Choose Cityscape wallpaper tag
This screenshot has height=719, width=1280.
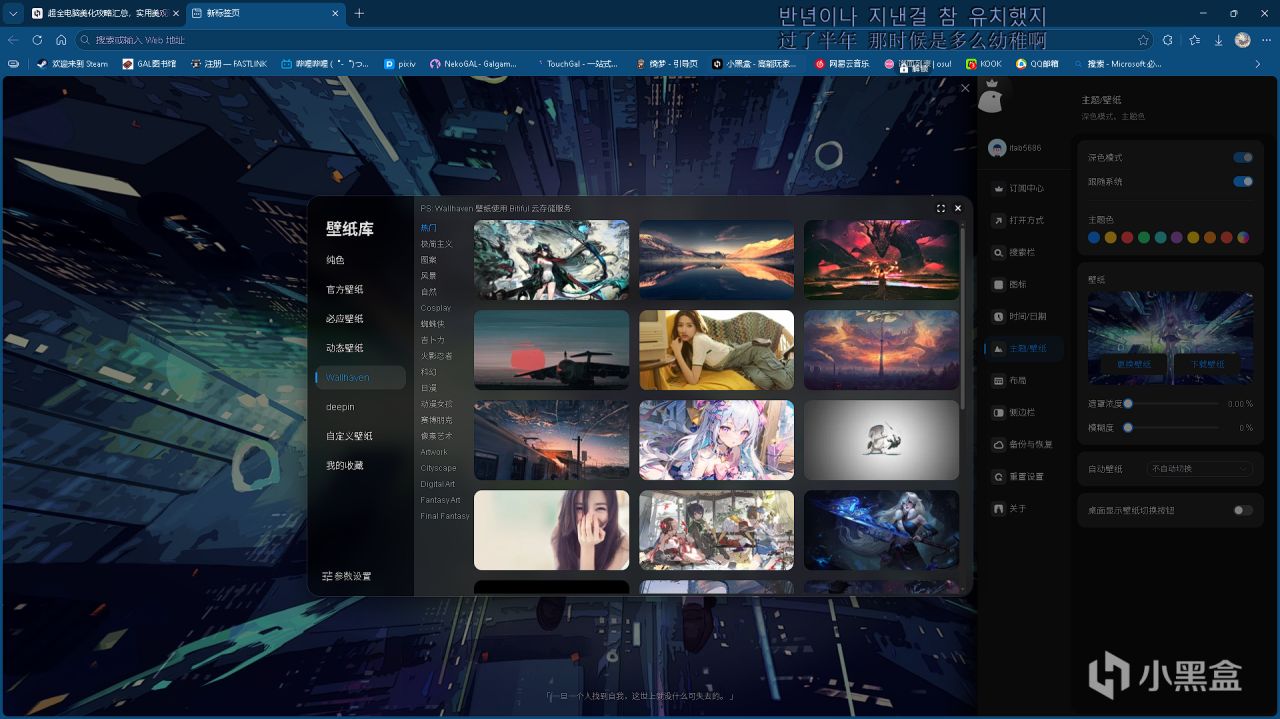coord(438,468)
